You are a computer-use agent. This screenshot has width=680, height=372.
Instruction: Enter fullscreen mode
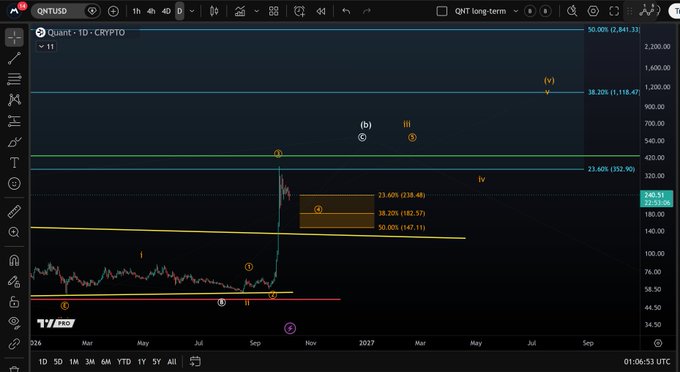coord(614,11)
